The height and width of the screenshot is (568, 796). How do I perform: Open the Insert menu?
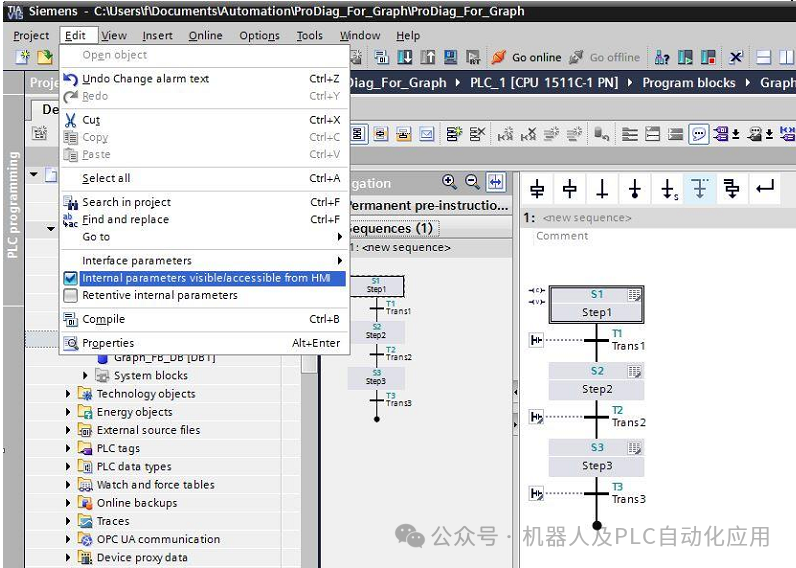(157, 36)
